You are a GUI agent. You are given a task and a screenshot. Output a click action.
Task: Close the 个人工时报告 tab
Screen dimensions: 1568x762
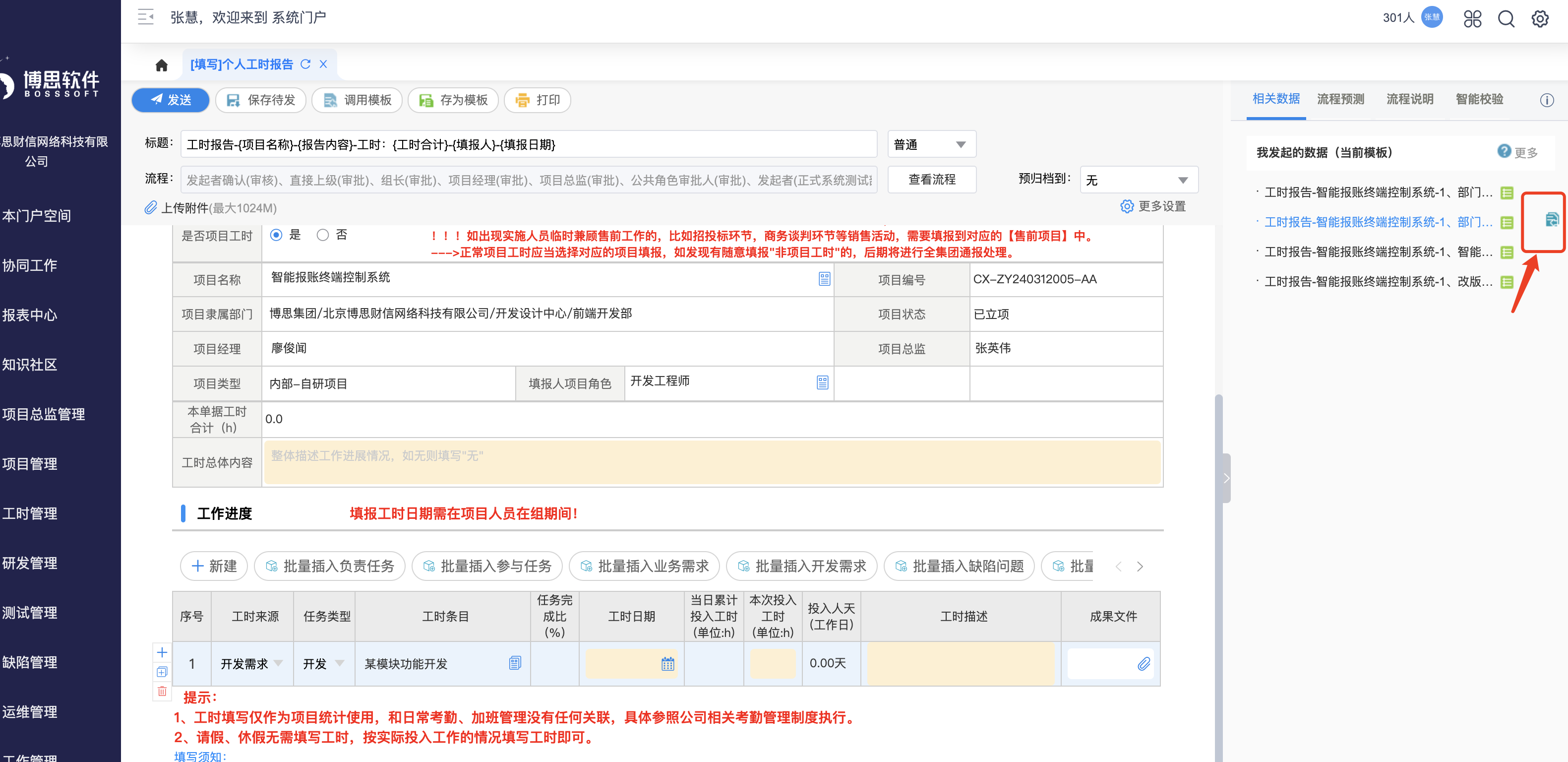point(323,64)
